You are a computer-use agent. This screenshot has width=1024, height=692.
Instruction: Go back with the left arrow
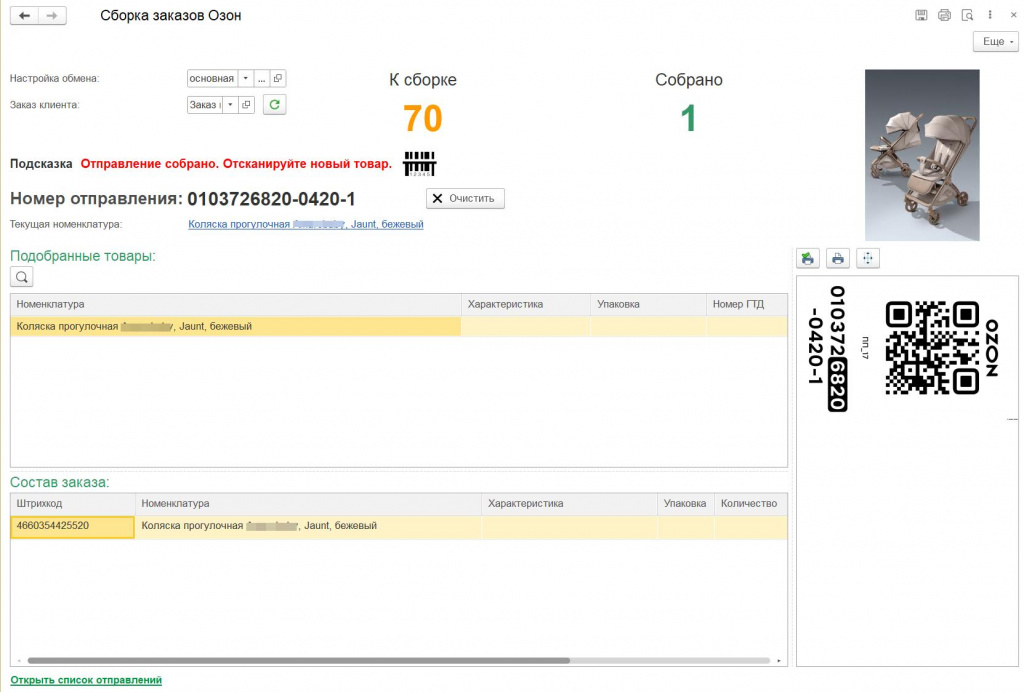(24, 16)
